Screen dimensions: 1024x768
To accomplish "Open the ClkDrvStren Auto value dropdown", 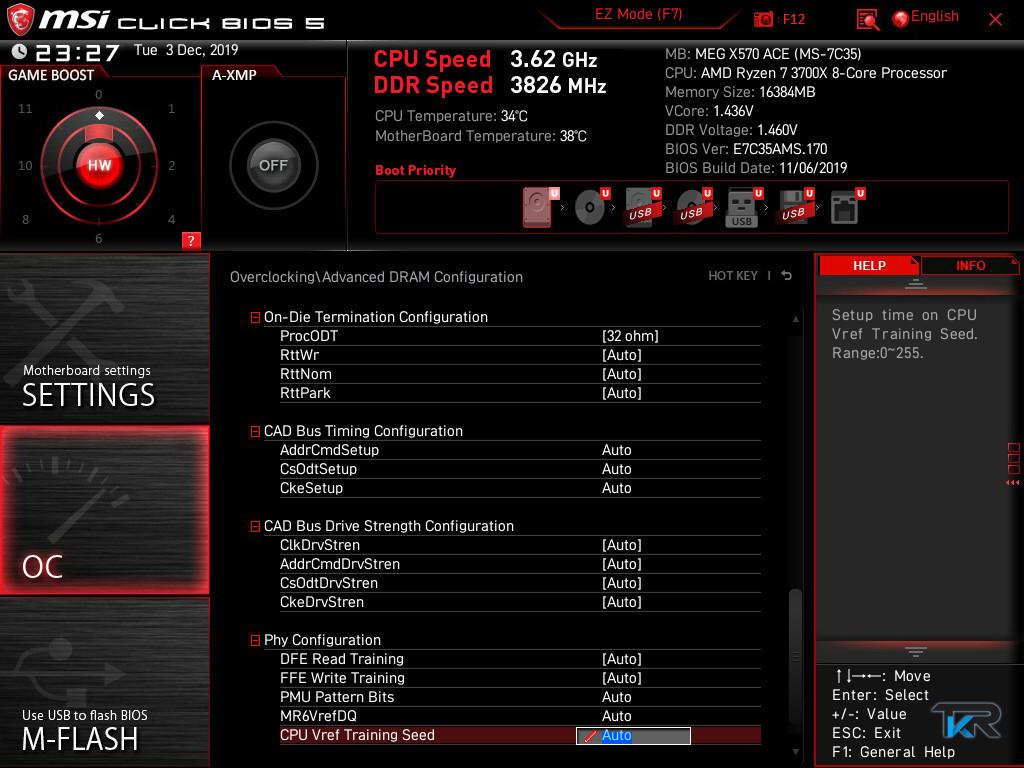I will (622, 545).
